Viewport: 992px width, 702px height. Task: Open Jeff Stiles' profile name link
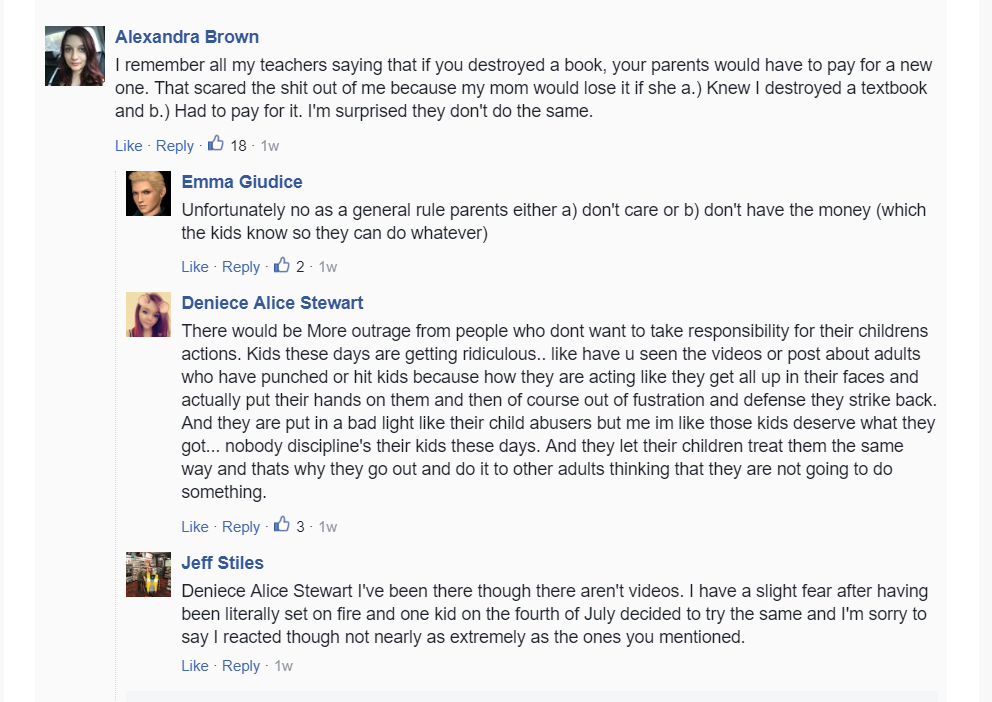(x=222, y=562)
